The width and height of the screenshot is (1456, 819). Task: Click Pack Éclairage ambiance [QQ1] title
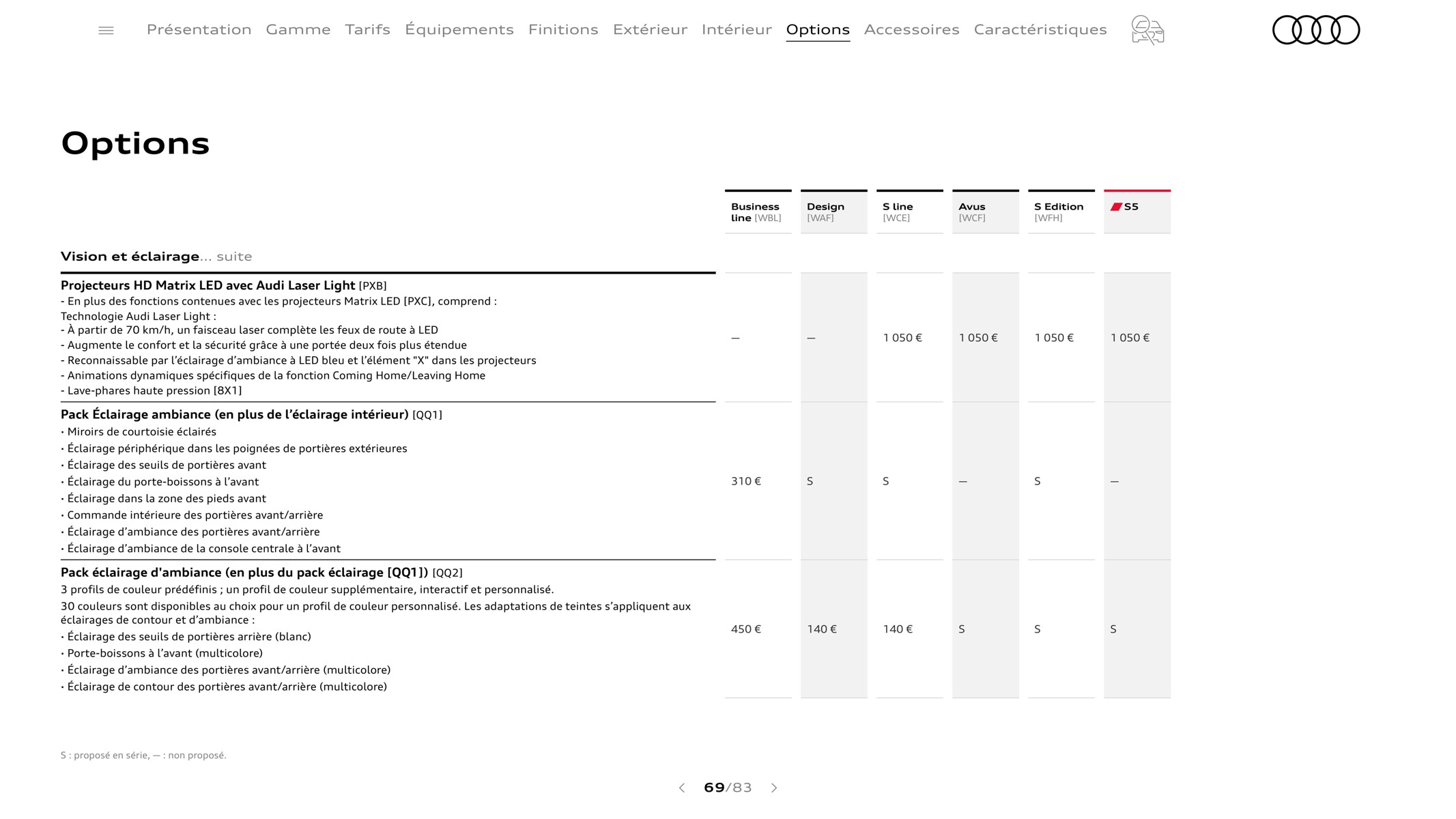click(x=251, y=415)
